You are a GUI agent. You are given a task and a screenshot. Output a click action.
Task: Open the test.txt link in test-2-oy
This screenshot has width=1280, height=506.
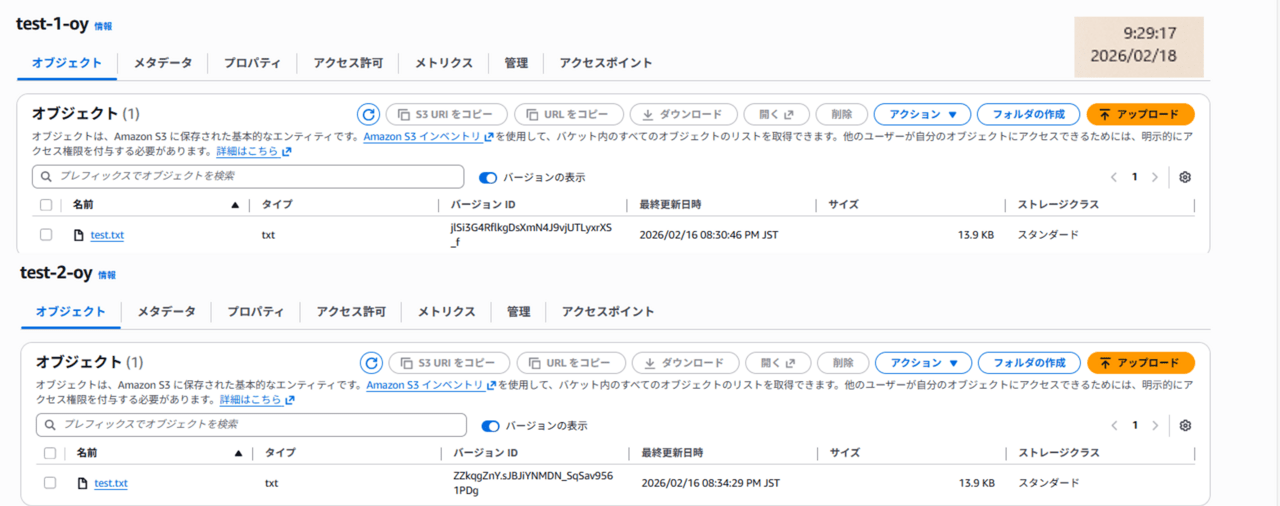pyautogui.click(x=111, y=484)
